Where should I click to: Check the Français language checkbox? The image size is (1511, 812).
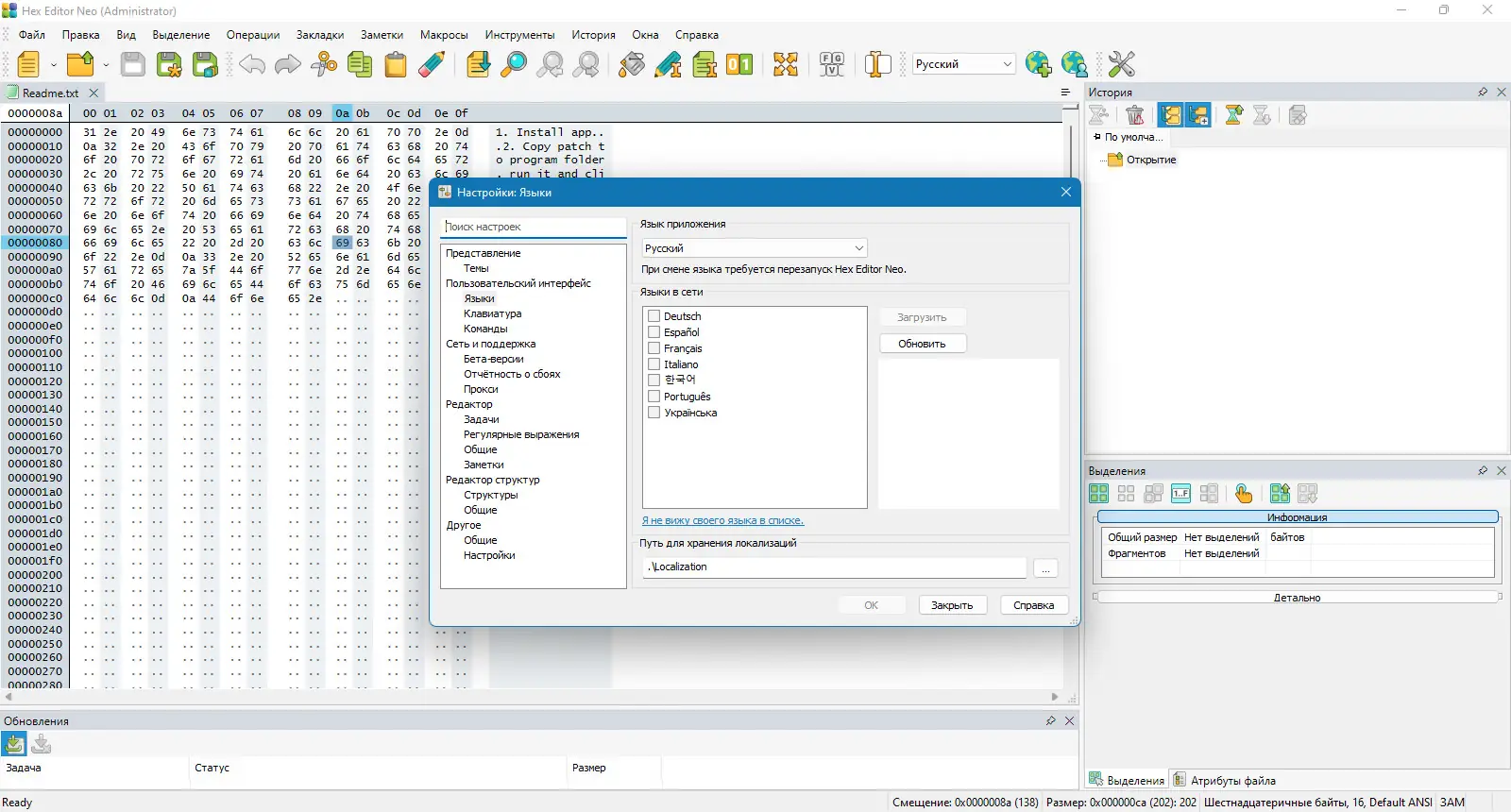[654, 347]
